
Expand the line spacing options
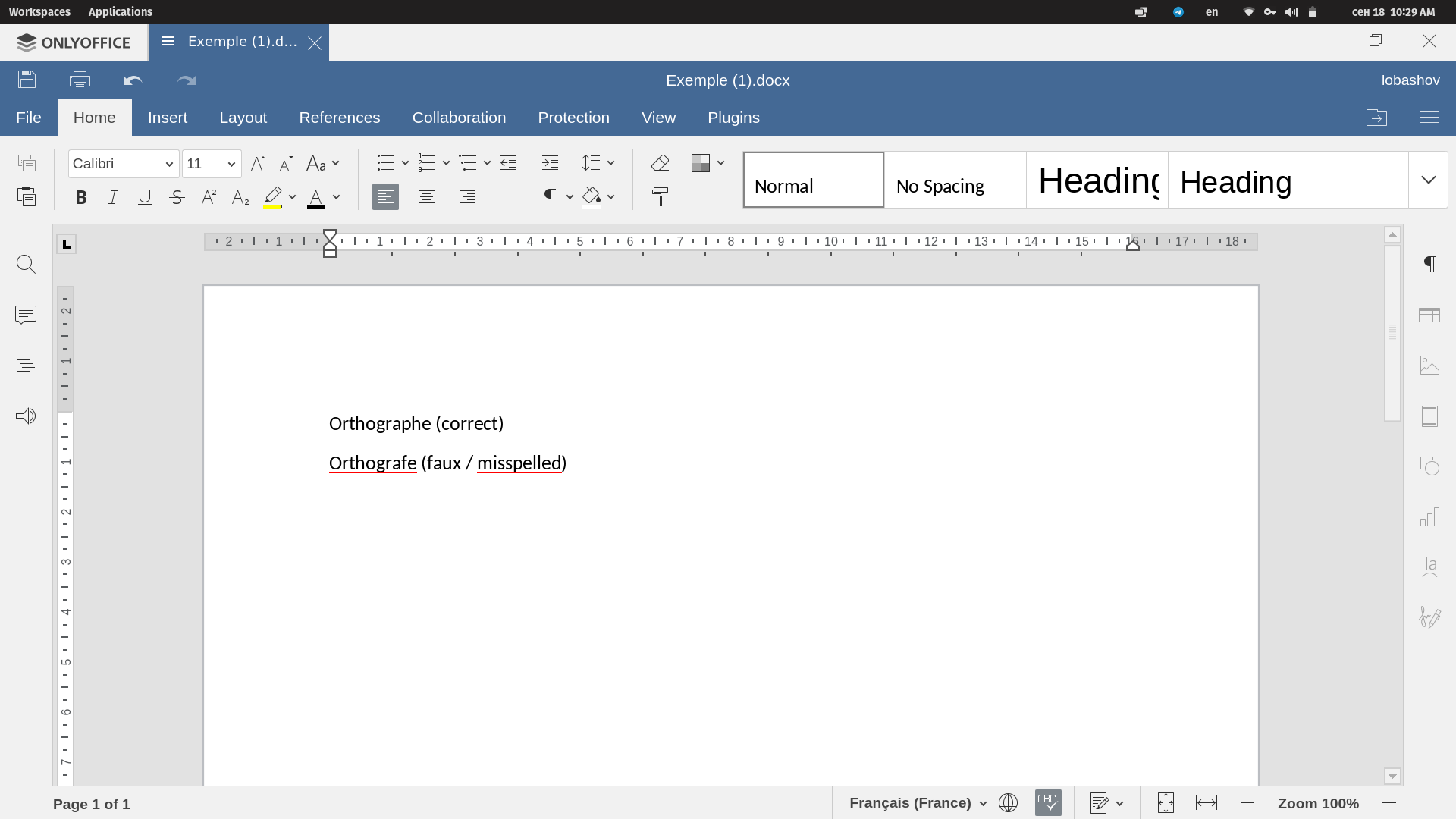[610, 162]
